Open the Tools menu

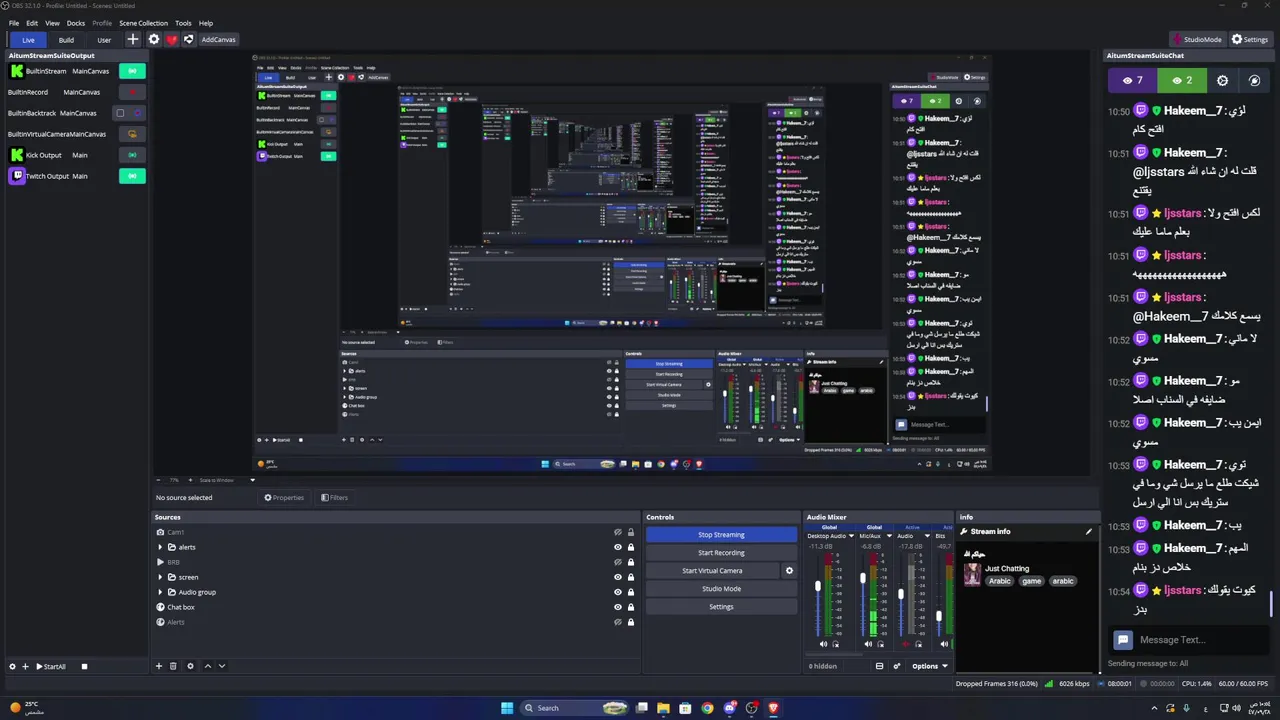(x=183, y=23)
